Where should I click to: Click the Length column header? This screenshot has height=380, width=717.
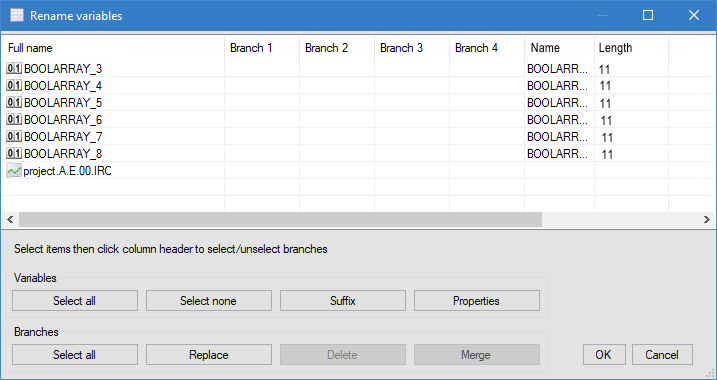tap(631, 48)
